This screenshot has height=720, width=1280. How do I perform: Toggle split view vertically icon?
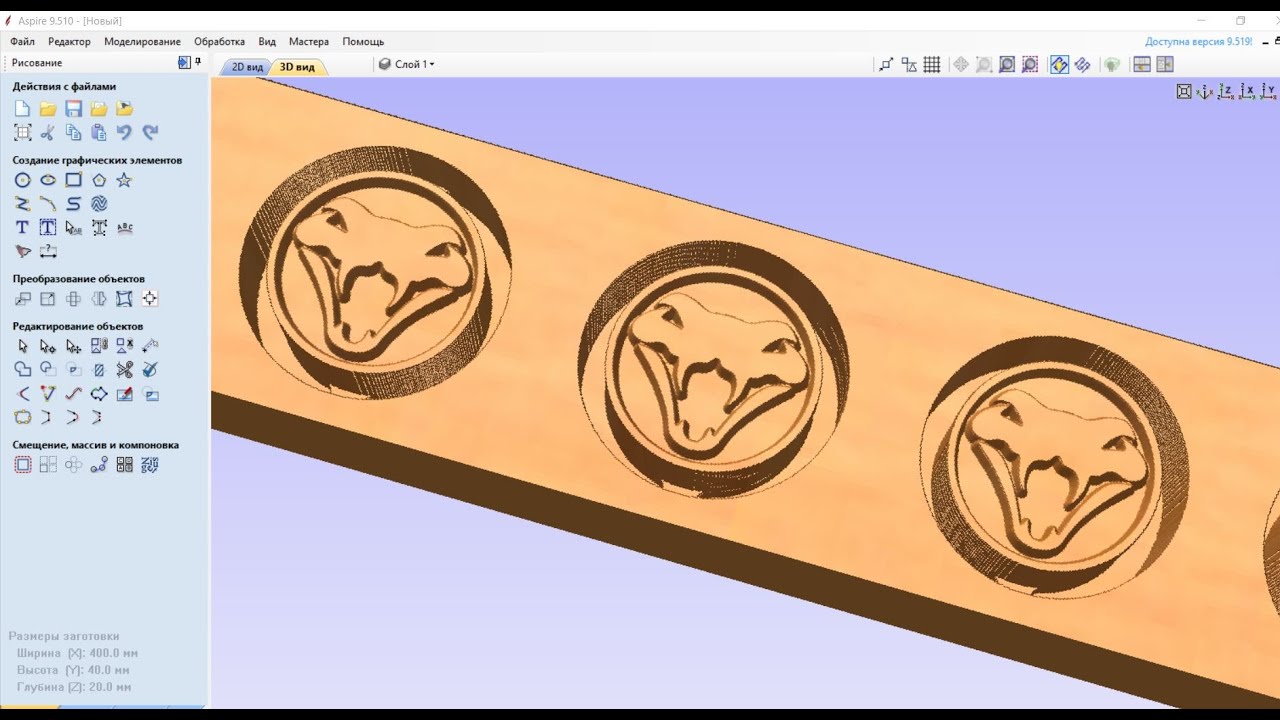coord(1165,64)
